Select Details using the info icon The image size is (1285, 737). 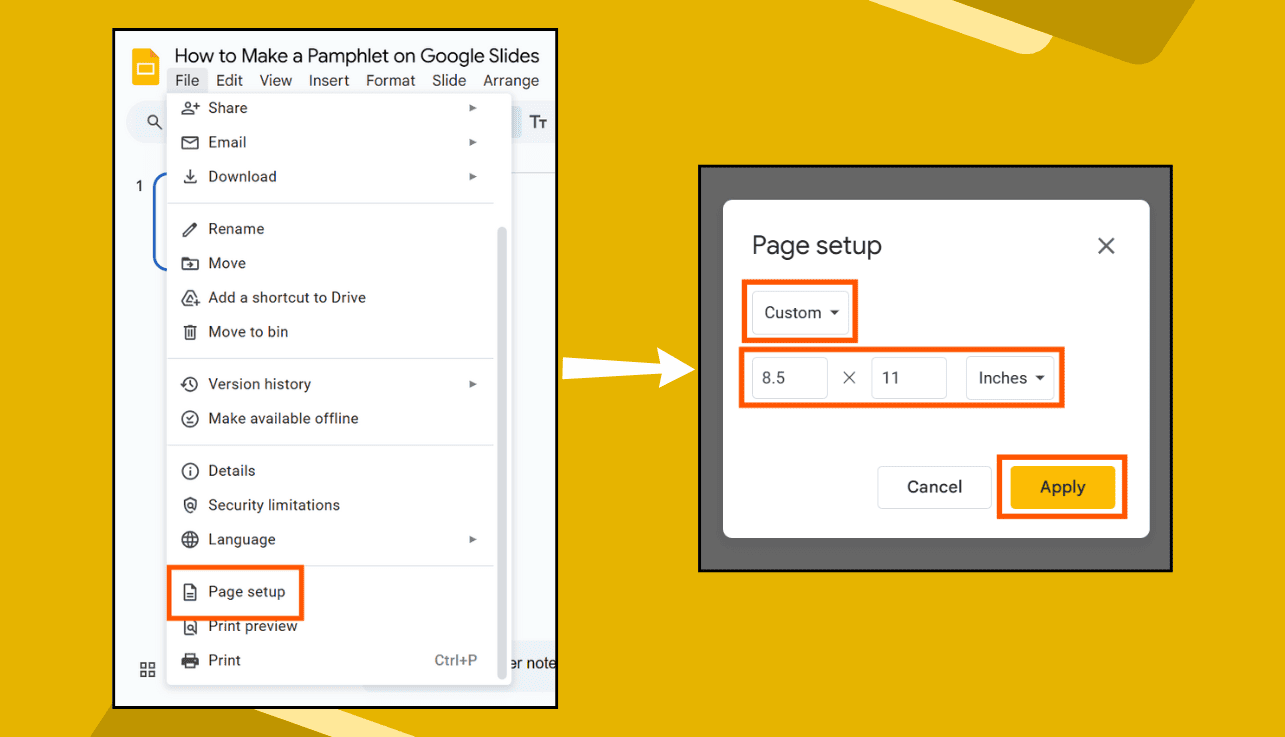coord(190,470)
